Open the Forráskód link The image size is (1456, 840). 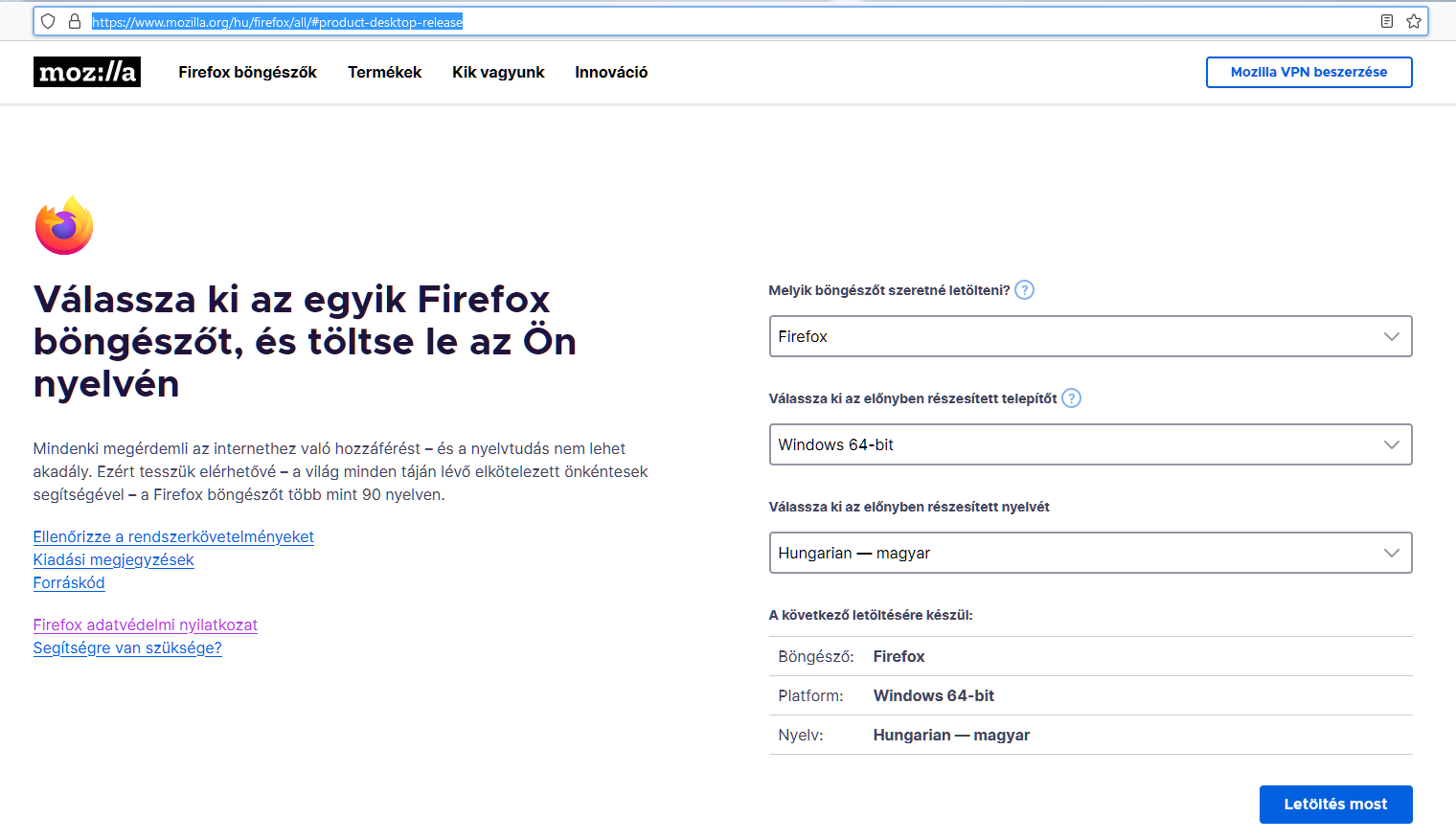coord(69,582)
